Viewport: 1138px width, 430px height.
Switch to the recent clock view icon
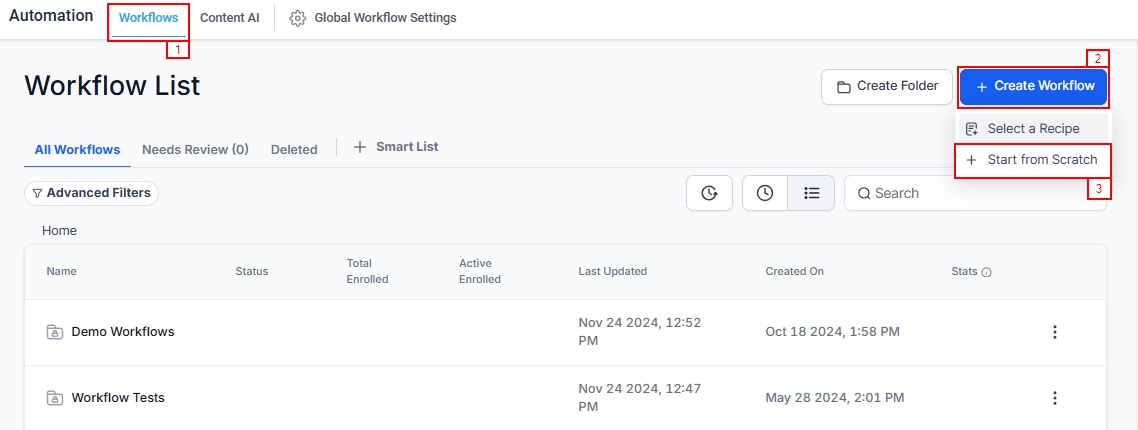coord(765,193)
